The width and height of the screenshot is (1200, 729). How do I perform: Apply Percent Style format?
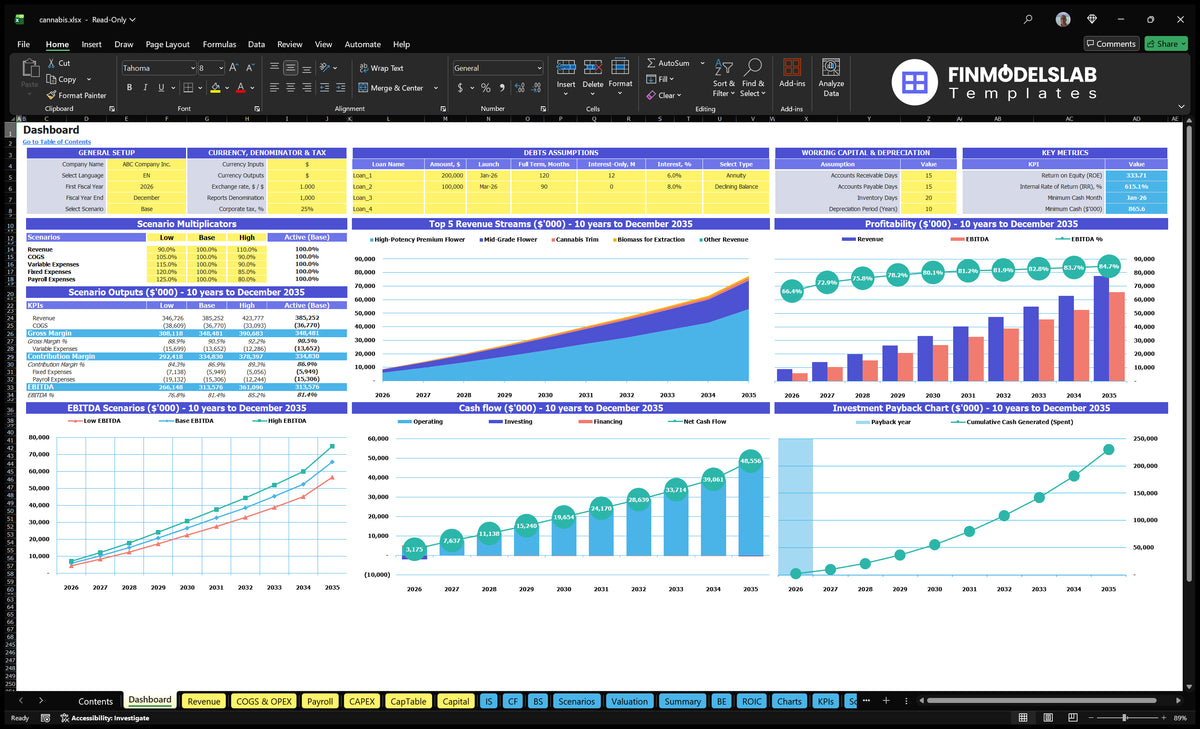point(486,88)
